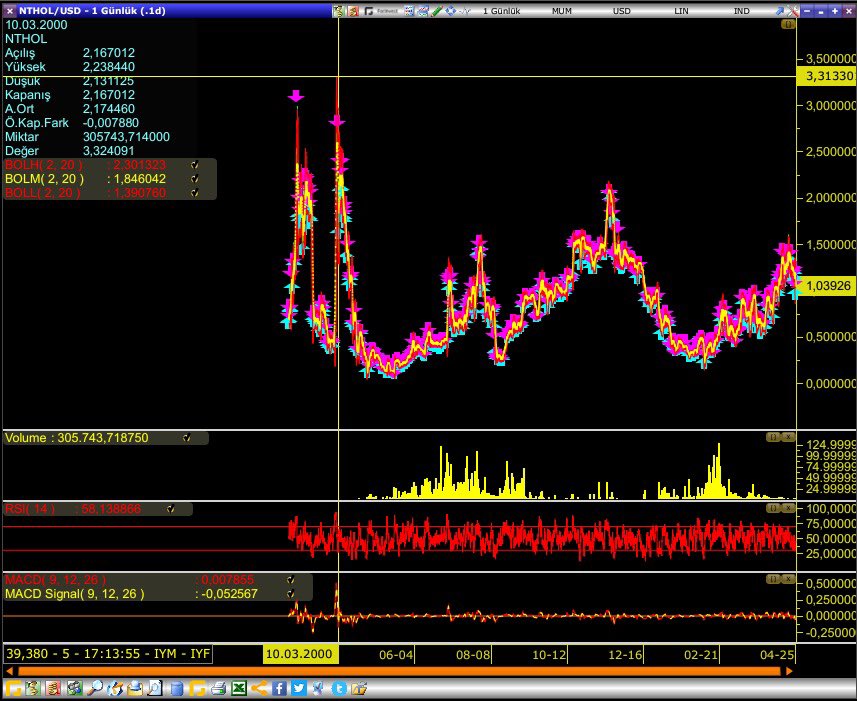Click the Kapanış value 2,167012
This screenshot has width=857, height=701.
coord(109,95)
